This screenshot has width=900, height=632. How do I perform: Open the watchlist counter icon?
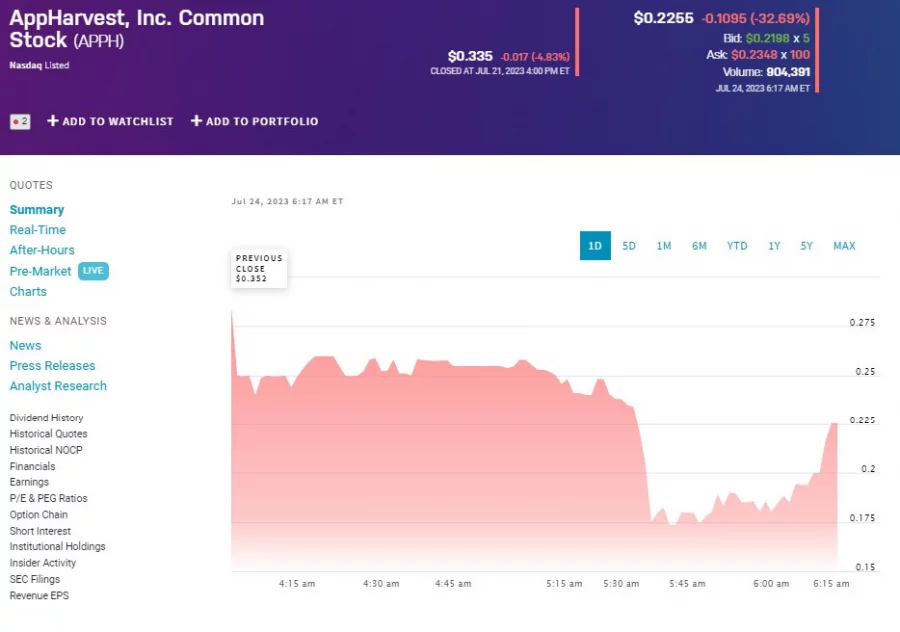(20, 121)
